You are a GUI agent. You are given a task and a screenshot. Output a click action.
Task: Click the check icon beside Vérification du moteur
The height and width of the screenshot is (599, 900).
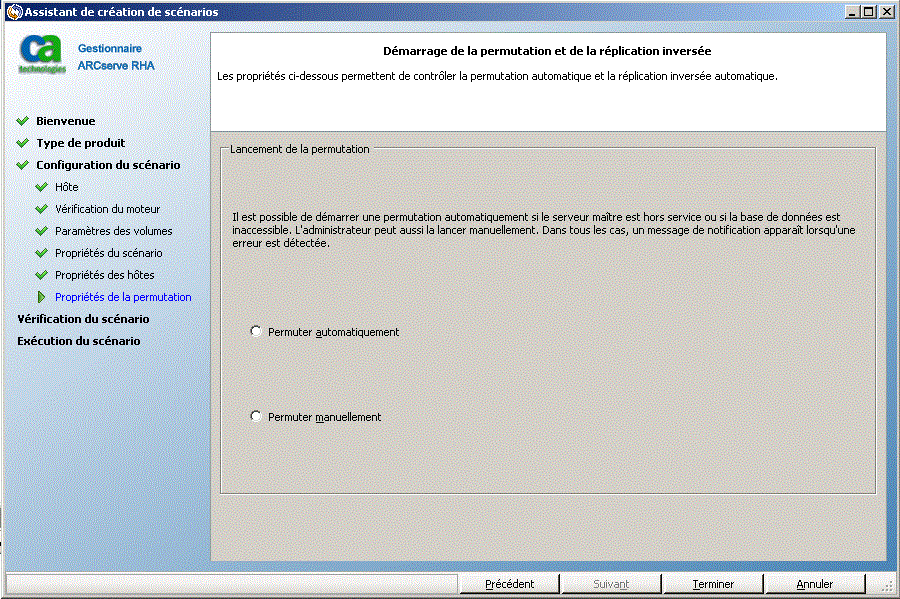[41, 209]
